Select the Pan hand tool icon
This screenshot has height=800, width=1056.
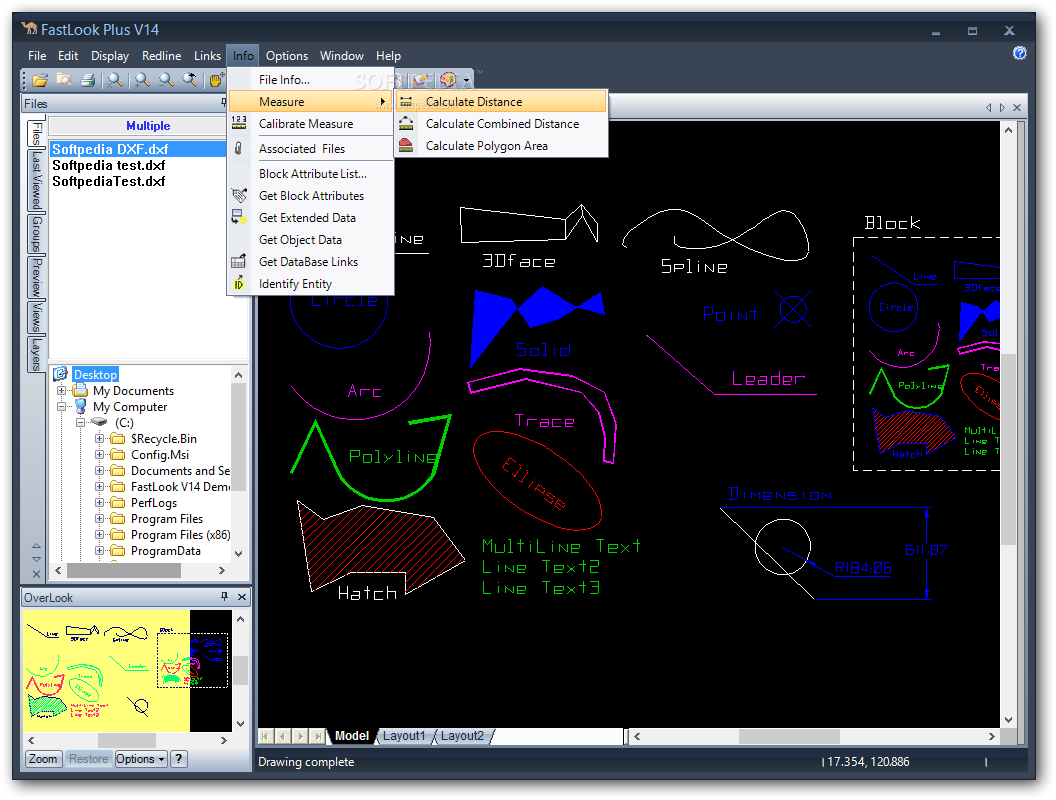pyautogui.click(x=216, y=80)
